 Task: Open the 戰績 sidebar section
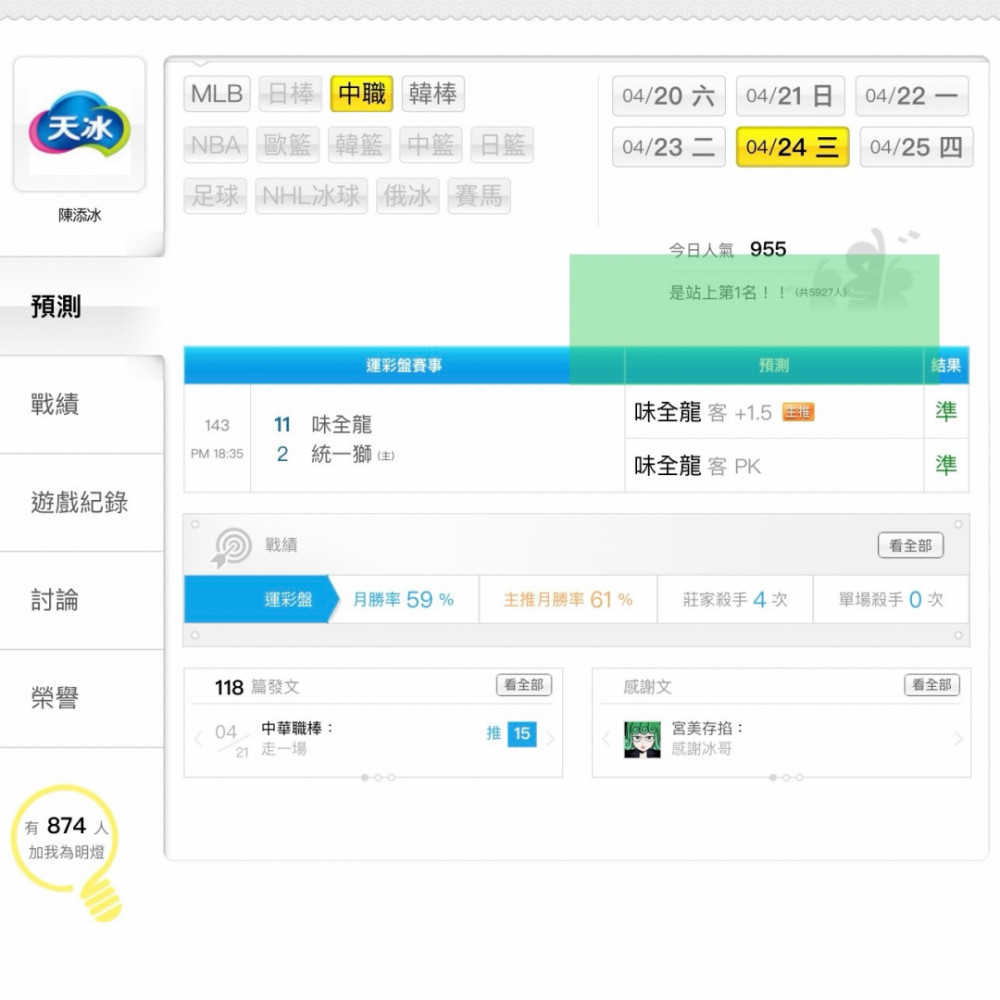pyautogui.click(x=82, y=404)
